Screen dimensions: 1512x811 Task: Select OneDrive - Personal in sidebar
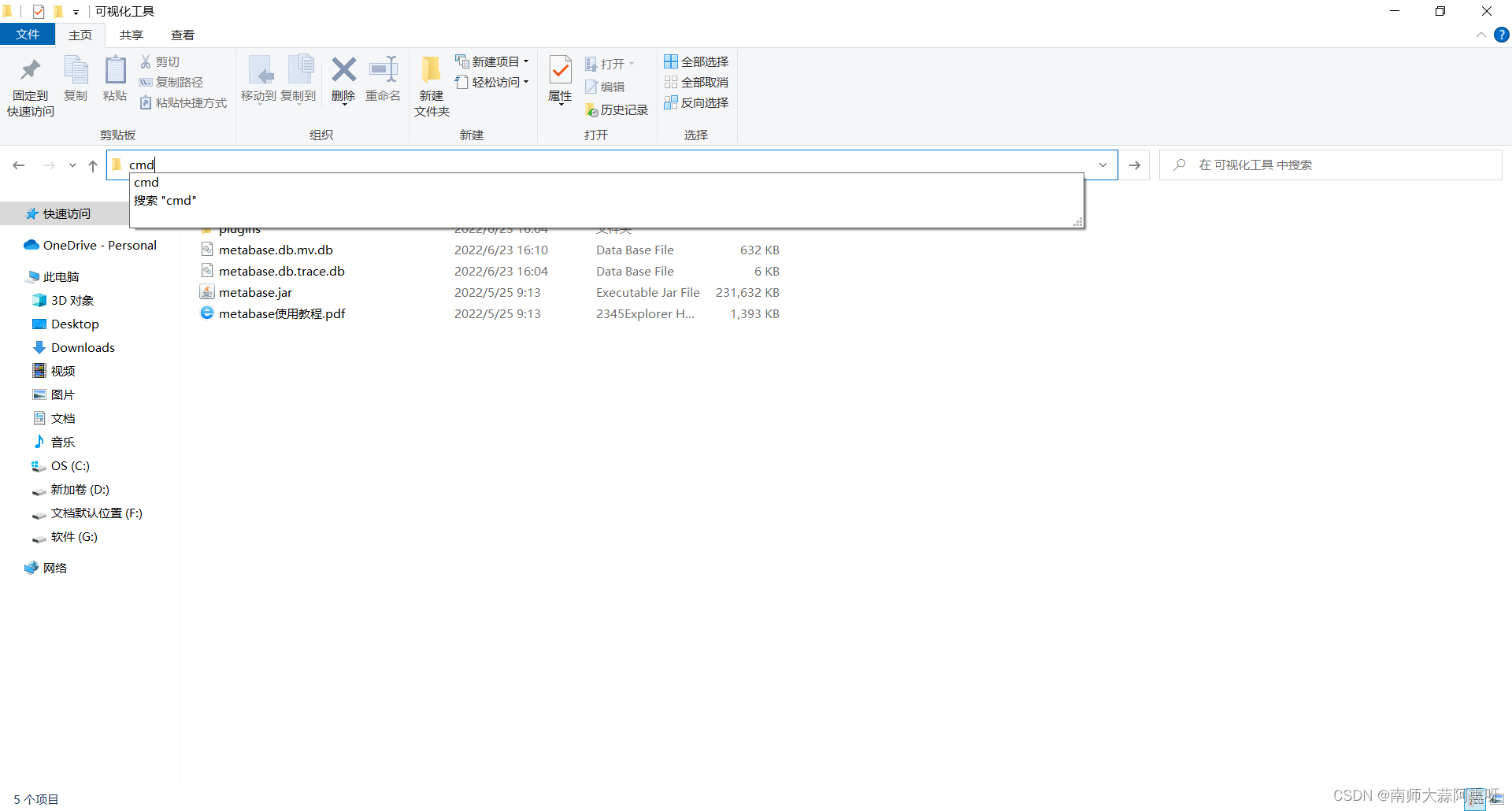tap(91, 246)
